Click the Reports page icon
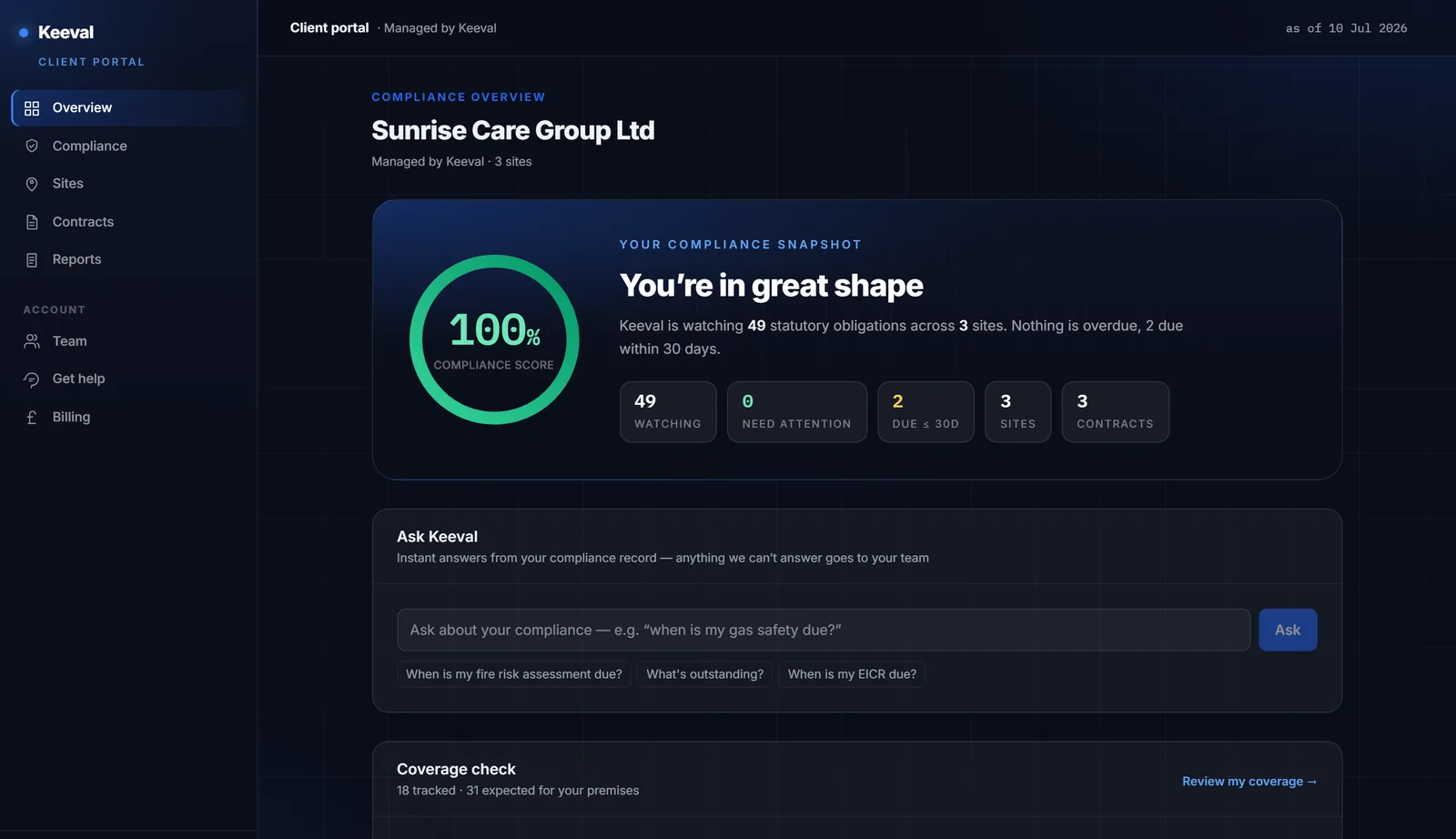This screenshot has width=1456, height=839. tap(32, 260)
